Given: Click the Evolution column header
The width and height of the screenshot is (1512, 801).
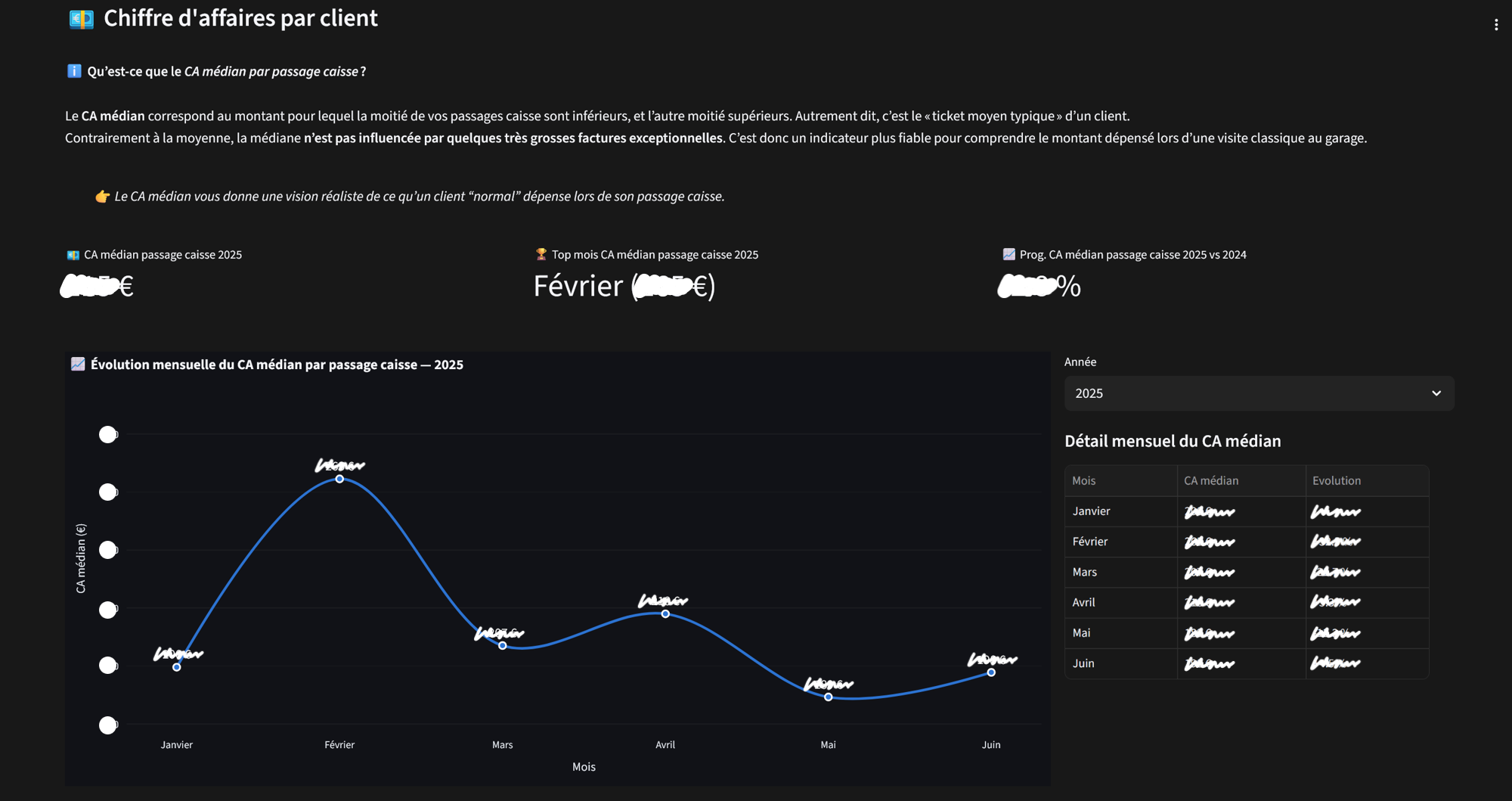Looking at the screenshot, I should [x=1336, y=480].
